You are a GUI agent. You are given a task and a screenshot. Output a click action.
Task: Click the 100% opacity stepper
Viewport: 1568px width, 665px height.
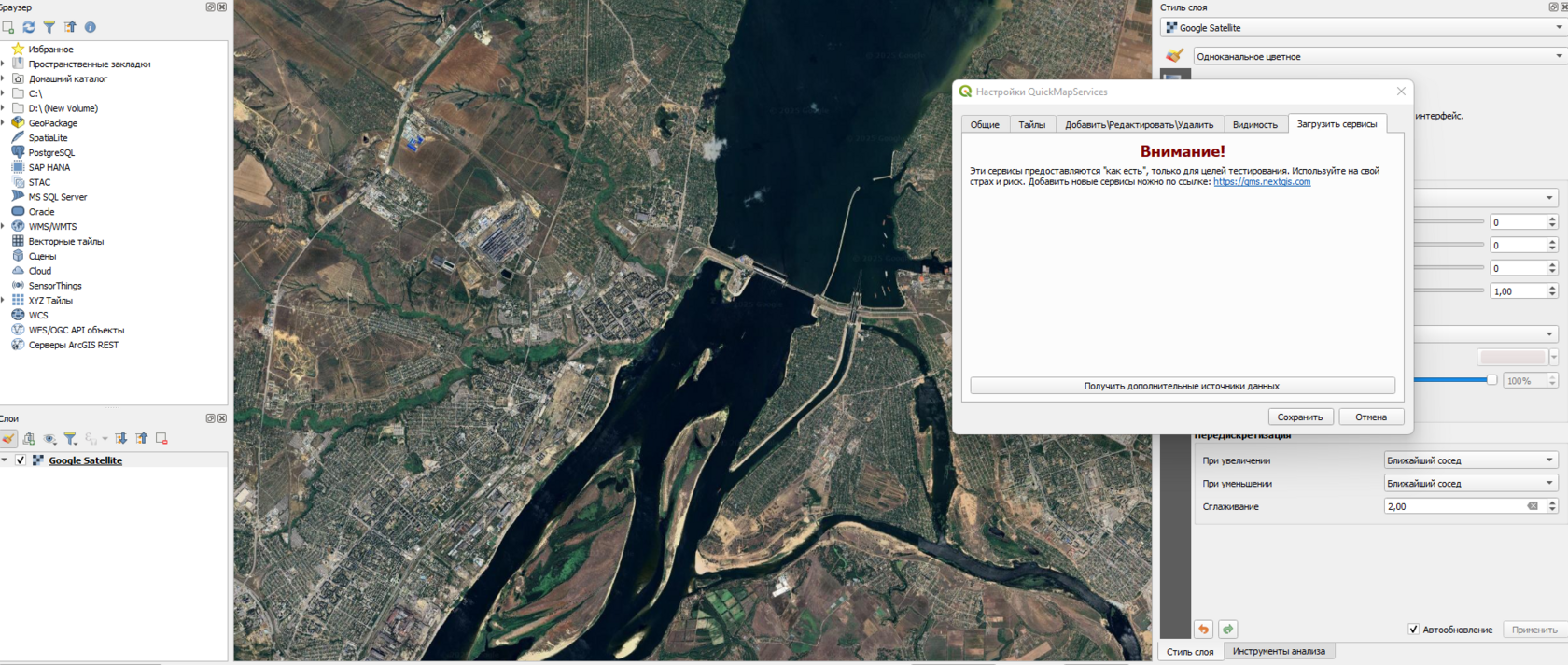[1553, 381]
